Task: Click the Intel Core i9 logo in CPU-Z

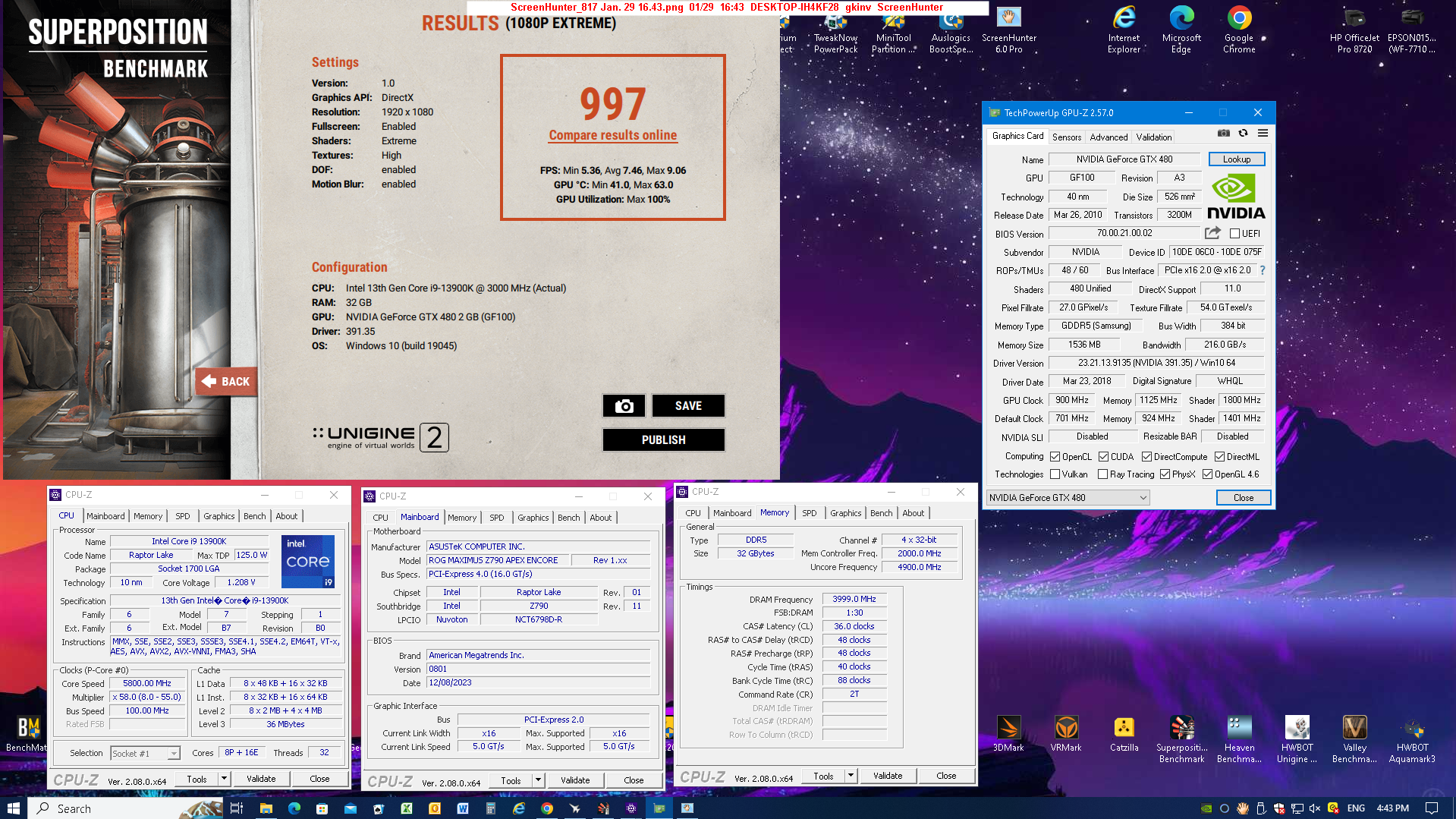Action: click(308, 562)
